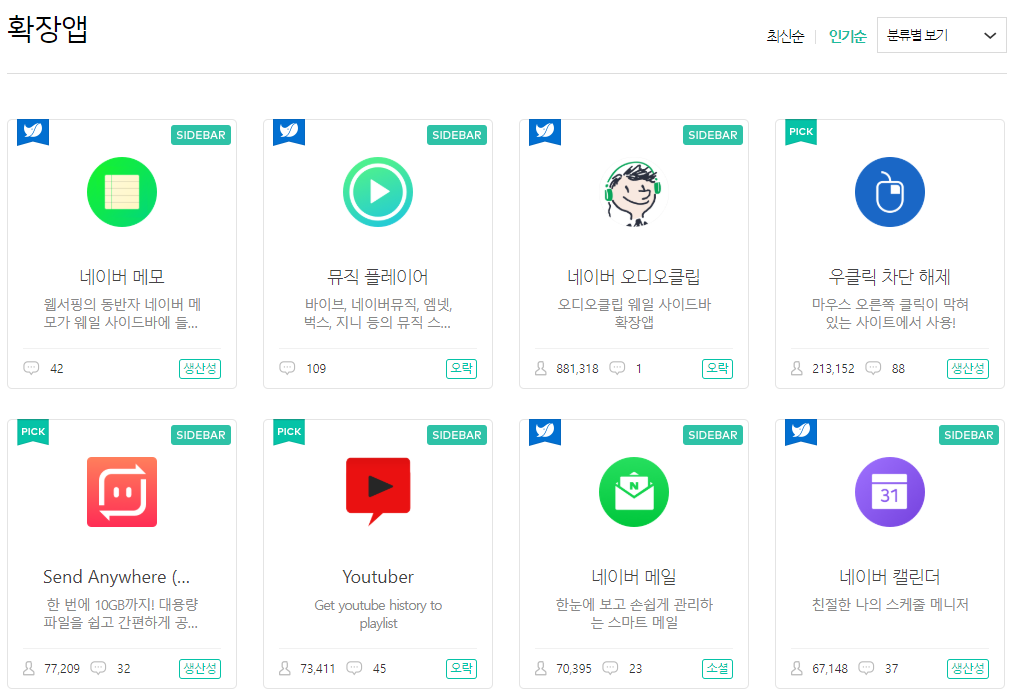Click the PICK ribbon on Send Anywhere
Viewport: 1017px width, 699px height.
point(33,432)
